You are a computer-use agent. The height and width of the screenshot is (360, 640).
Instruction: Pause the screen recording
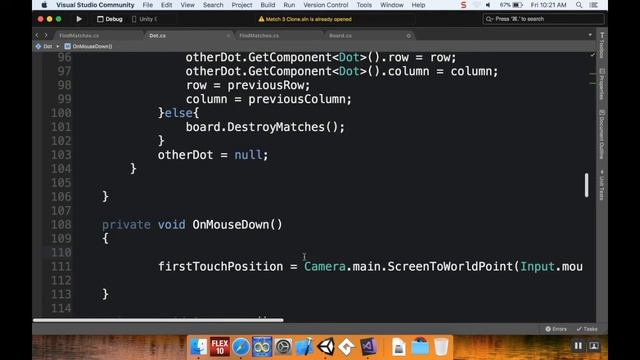(x=578, y=346)
